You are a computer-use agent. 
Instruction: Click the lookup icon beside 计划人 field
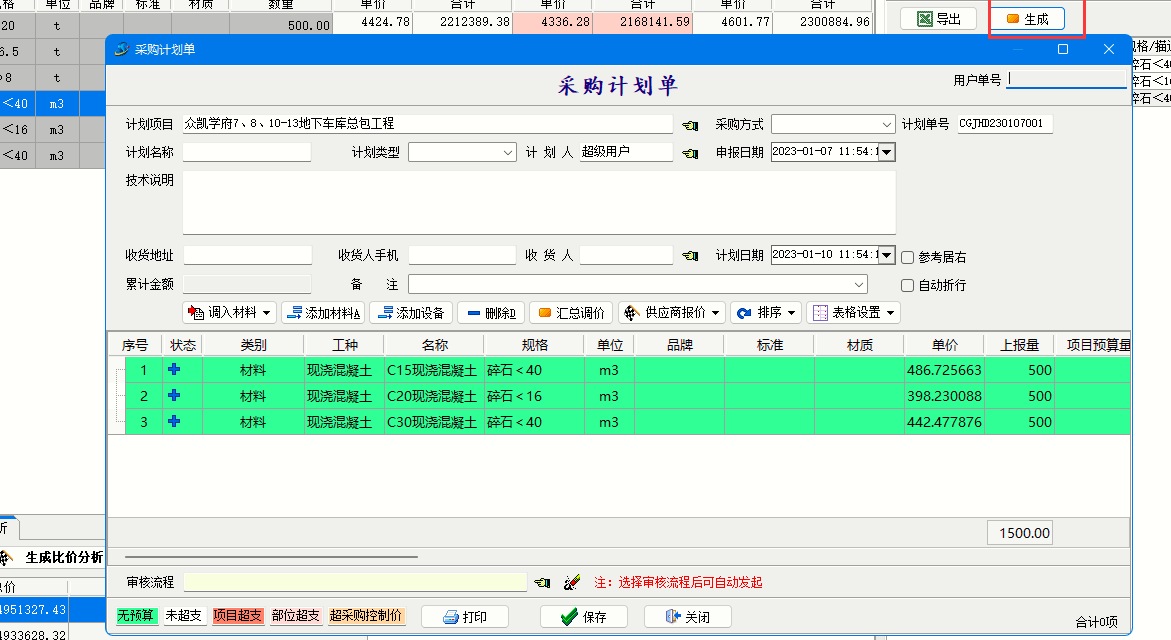coord(690,153)
